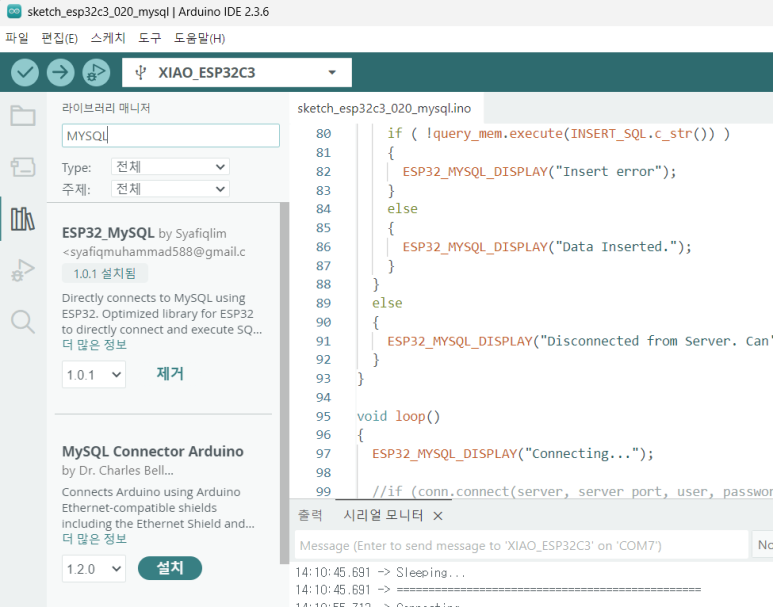Open ESP32_MySQL version 1.0.1 dropdown
Image resolution: width=773 pixels, height=607 pixels.
[x=94, y=375]
